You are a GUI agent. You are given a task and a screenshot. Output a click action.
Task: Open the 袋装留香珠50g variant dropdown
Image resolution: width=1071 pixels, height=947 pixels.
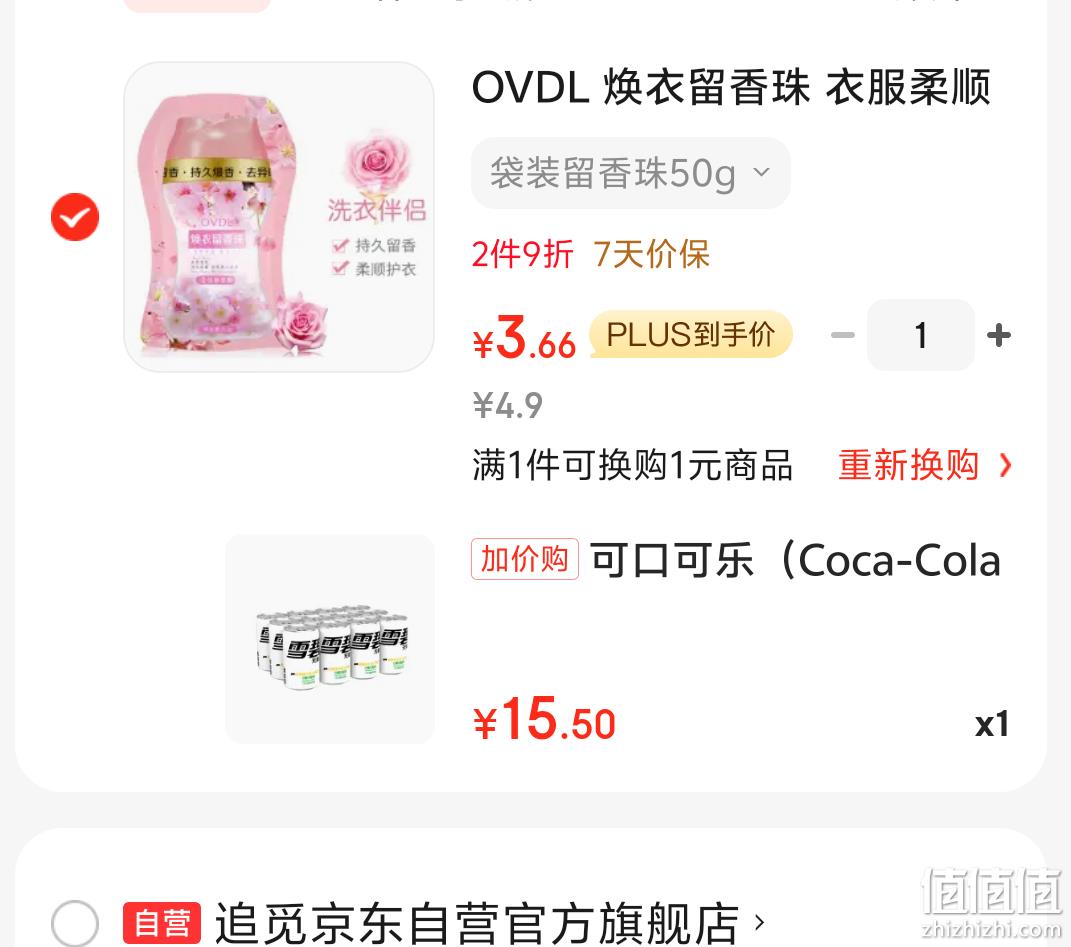click(x=630, y=173)
